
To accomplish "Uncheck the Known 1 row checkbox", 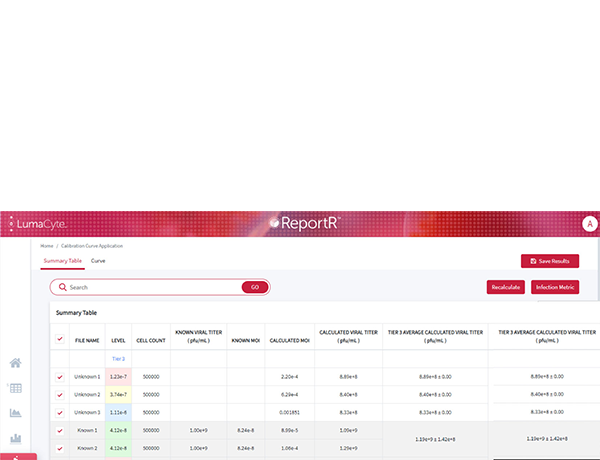I will [x=59, y=430].
